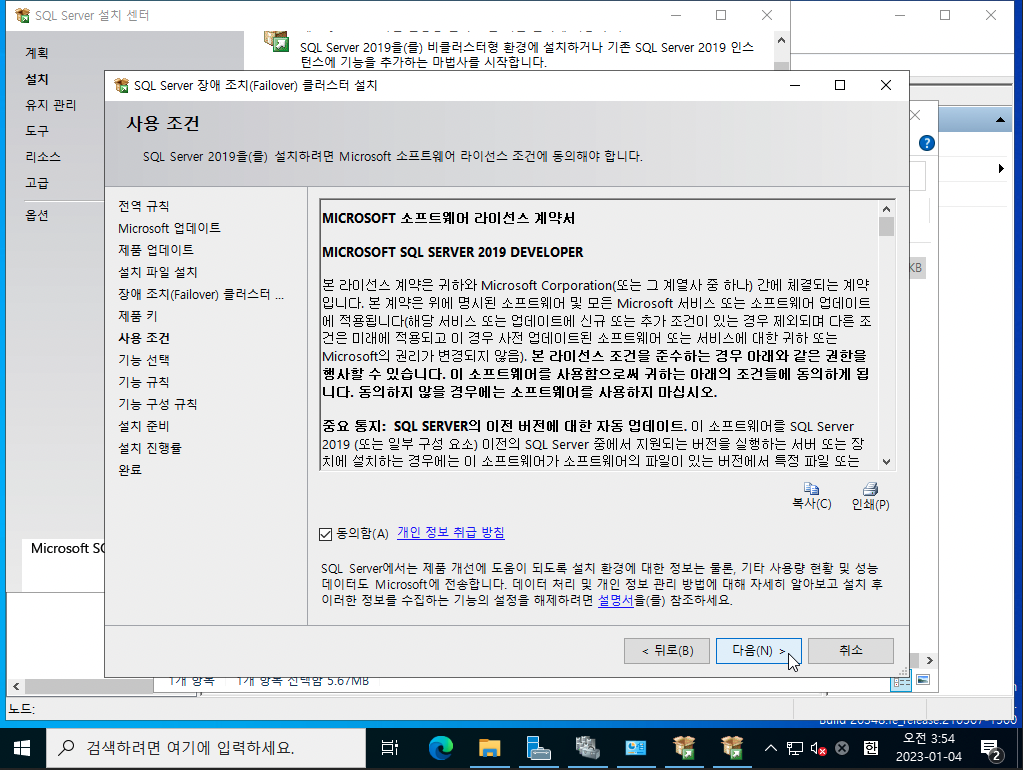Click the SQL Server dialog title icon

pyautogui.click(x=121, y=85)
